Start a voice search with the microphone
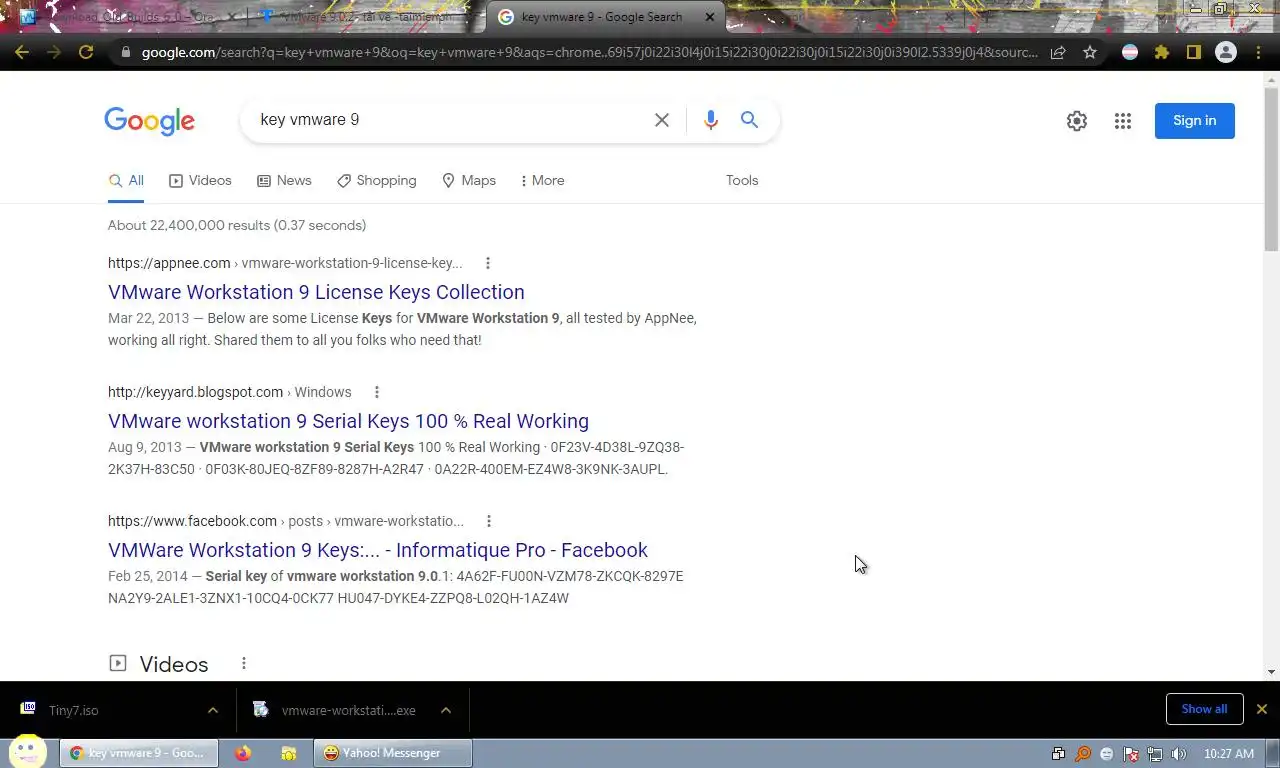The image size is (1280, 768). click(711, 120)
